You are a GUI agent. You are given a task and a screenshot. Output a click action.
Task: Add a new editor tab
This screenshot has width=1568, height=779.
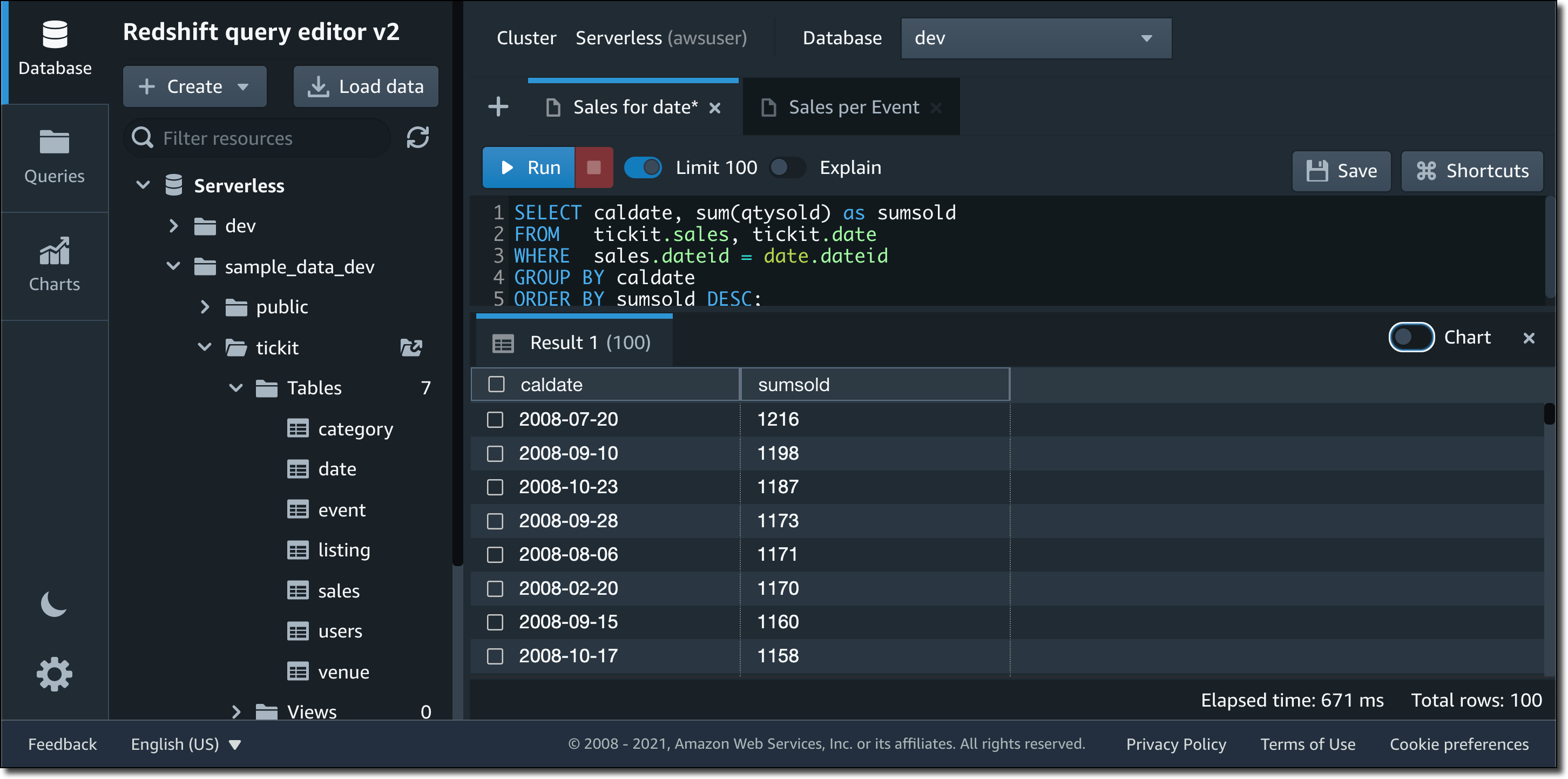[498, 107]
